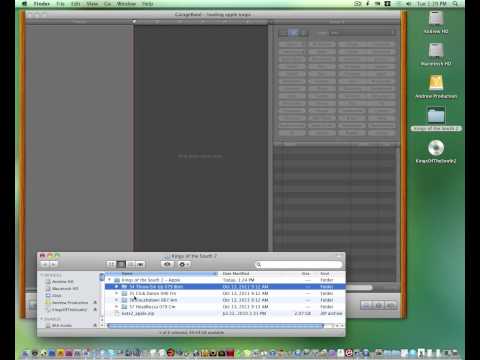Viewport: 480px width, 360px height.
Task: Open the volume control in the menu bar
Action: tap(409, 4)
